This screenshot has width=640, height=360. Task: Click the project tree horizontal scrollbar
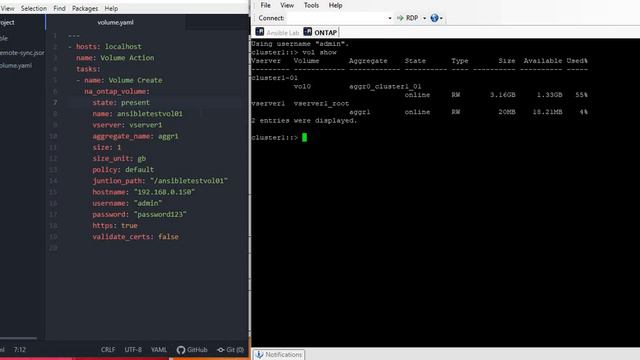pyautogui.click(x=18, y=338)
